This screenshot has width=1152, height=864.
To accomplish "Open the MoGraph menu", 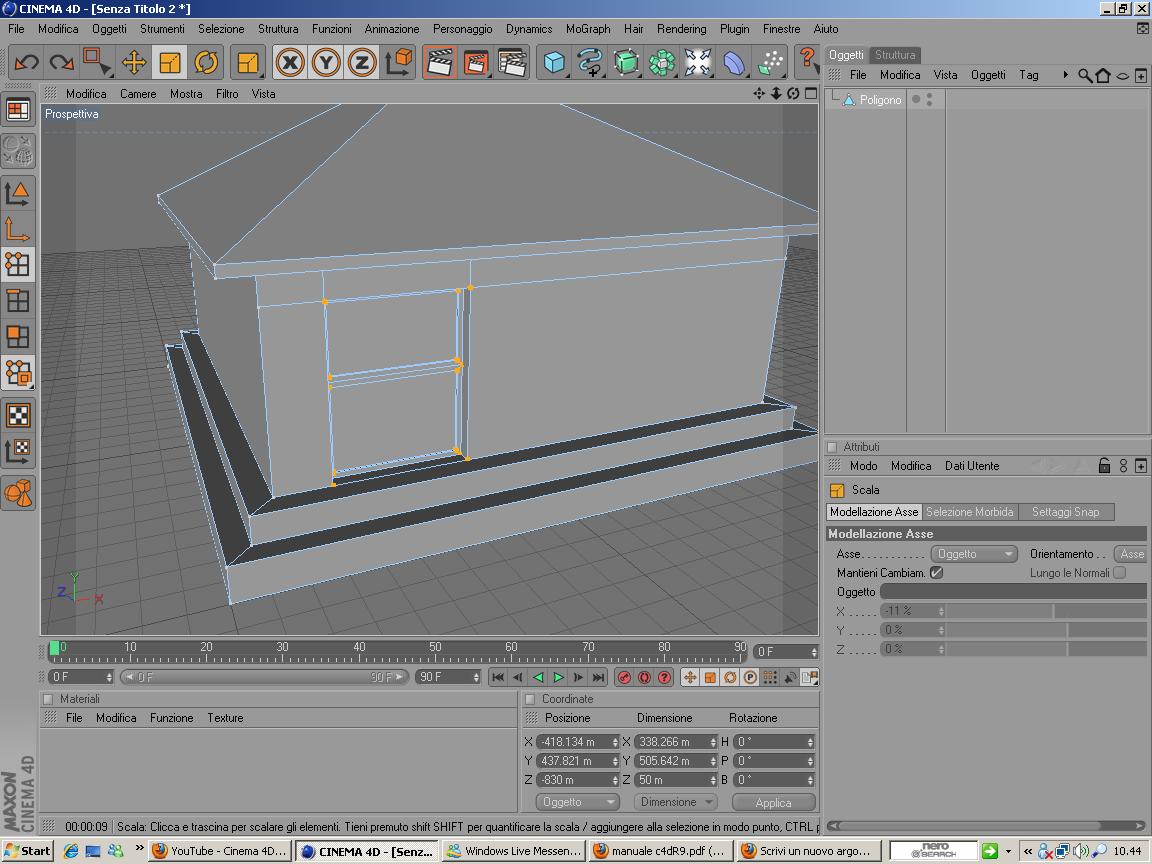I will pyautogui.click(x=588, y=29).
